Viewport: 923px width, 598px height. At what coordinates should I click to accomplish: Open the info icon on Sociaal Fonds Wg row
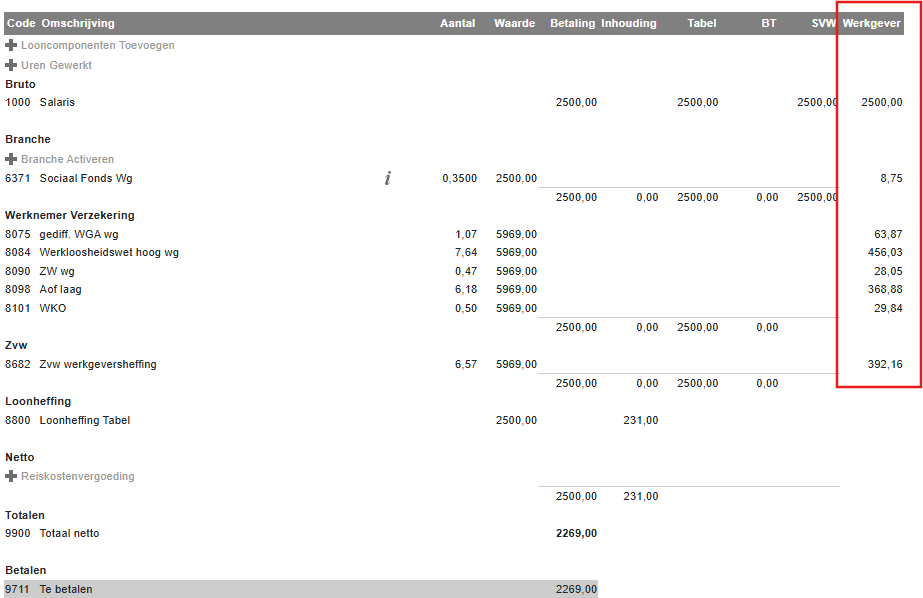point(387,178)
